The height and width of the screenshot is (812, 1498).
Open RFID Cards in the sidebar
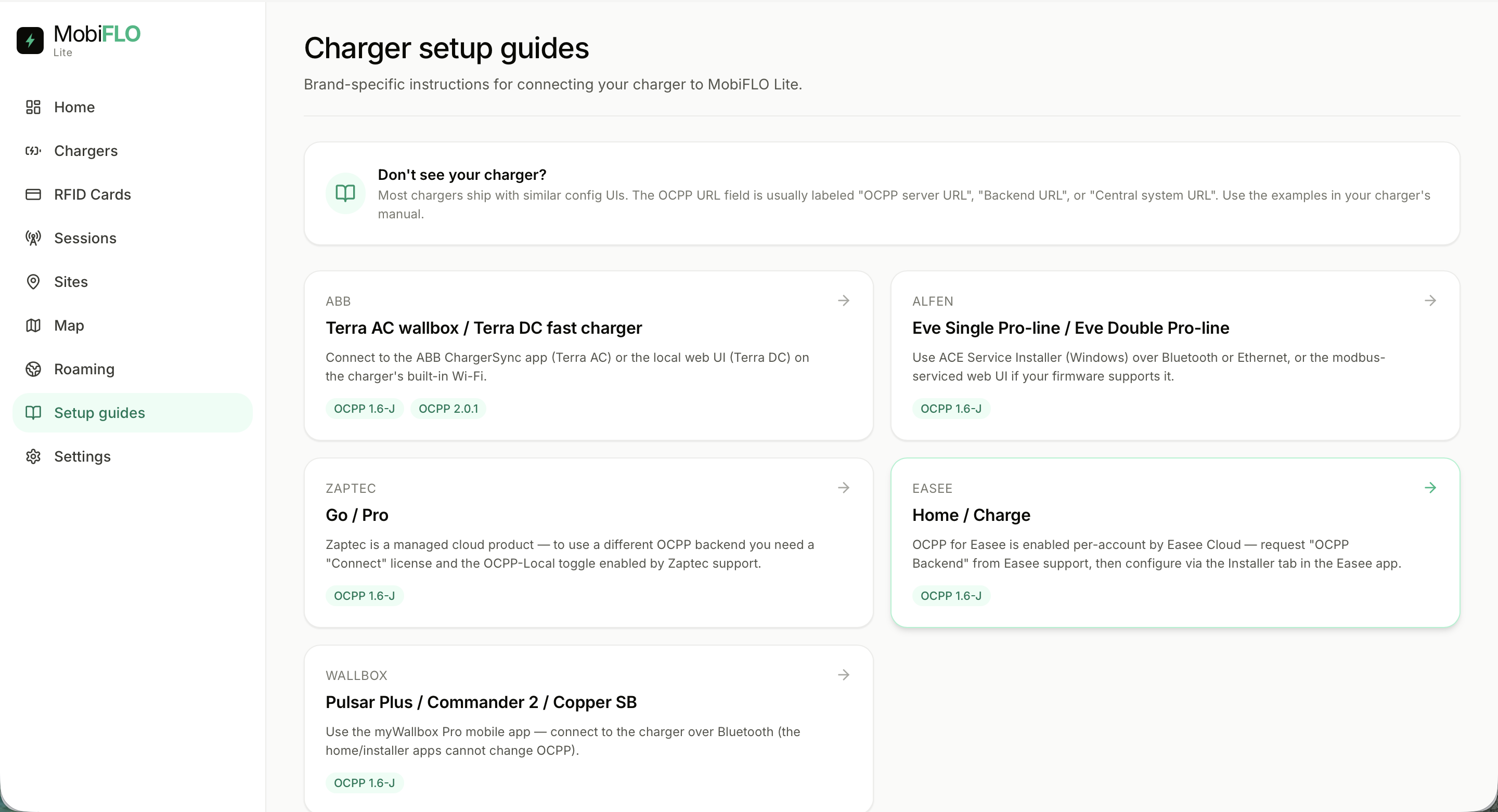(133, 194)
